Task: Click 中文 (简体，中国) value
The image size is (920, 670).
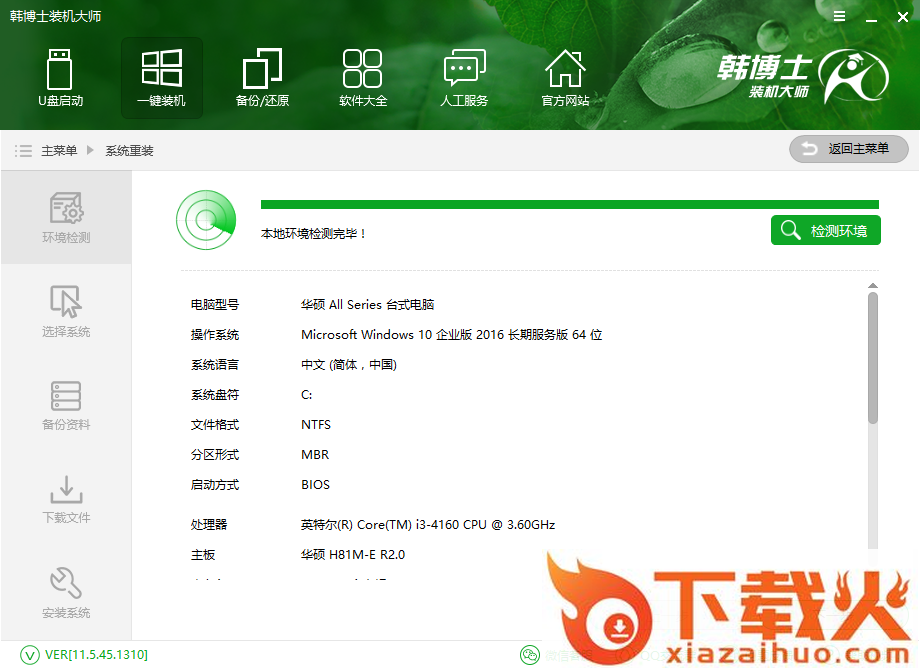Action: [349, 364]
